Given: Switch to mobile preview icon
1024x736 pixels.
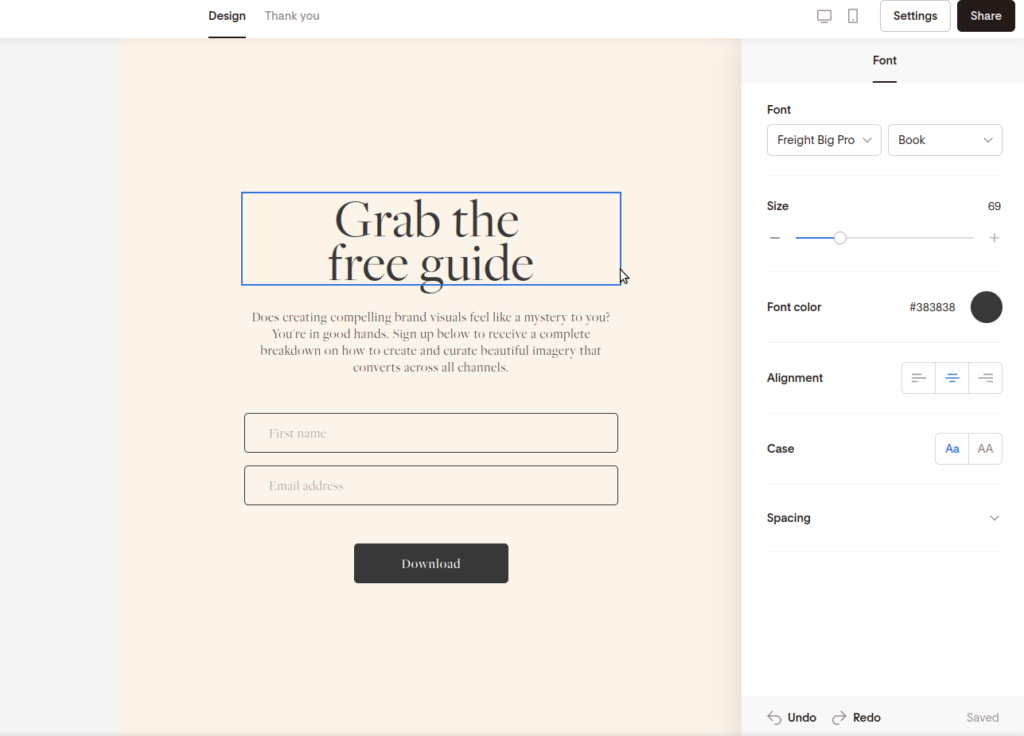Looking at the screenshot, I should click(x=853, y=16).
